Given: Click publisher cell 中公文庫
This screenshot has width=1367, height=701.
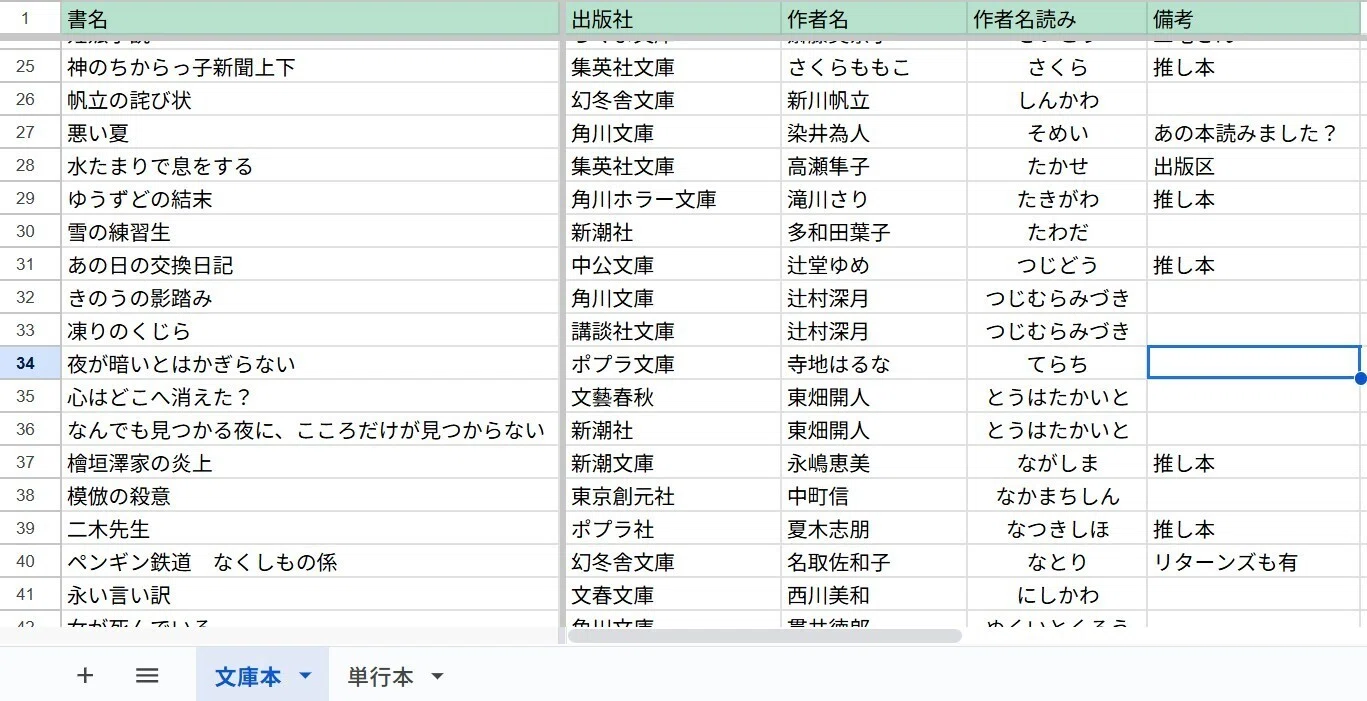Looking at the screenshot, I should [673, 265].
